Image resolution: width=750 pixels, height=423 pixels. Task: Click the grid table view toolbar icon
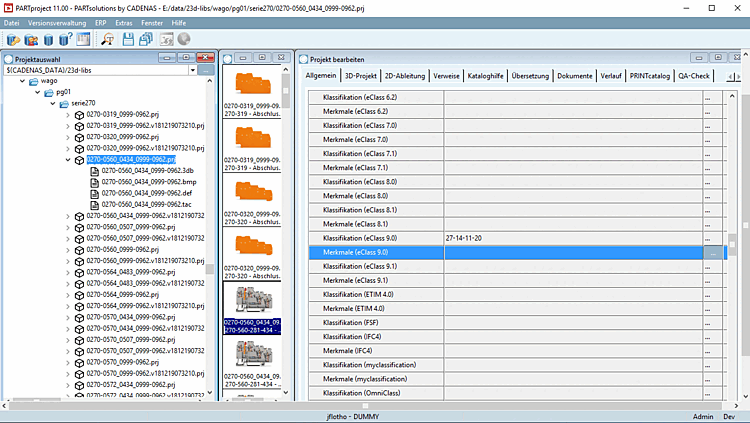(84, 39)
